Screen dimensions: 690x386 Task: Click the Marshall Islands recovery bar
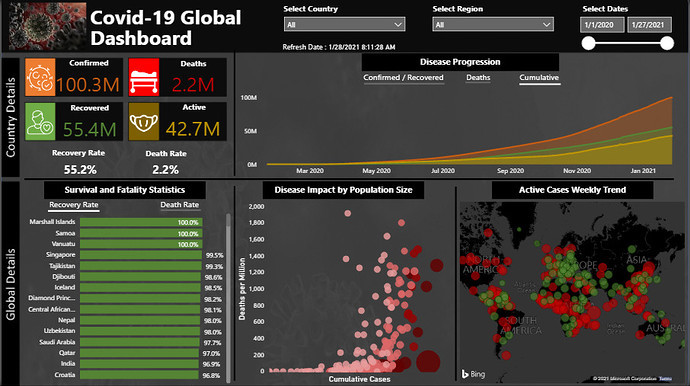click(x=141, y=222)
